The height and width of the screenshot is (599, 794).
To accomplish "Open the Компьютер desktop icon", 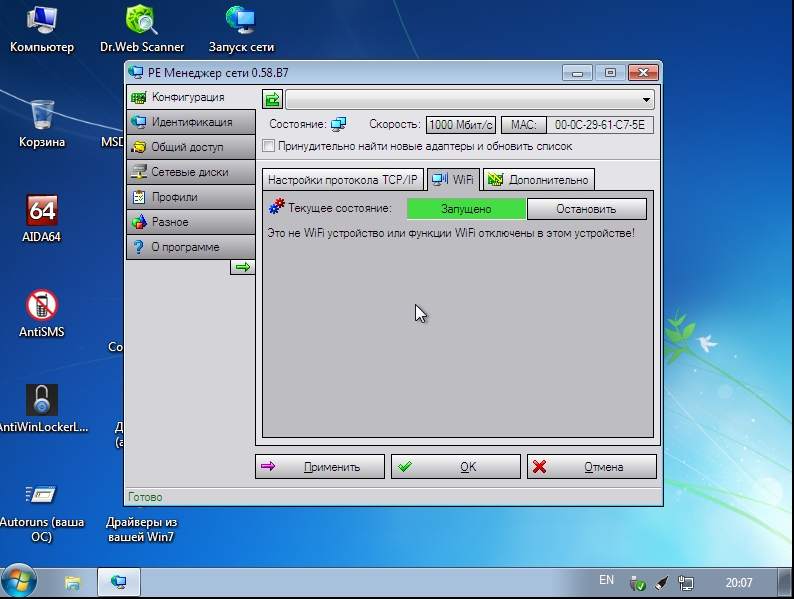I will (42, 20).
